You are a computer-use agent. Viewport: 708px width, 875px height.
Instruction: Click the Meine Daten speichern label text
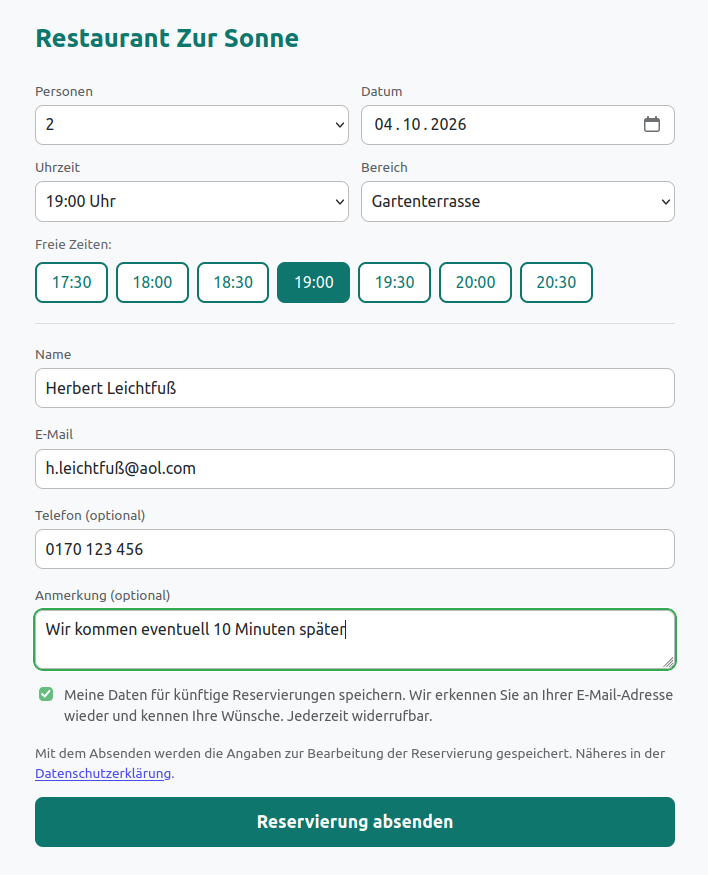[368, 705]
